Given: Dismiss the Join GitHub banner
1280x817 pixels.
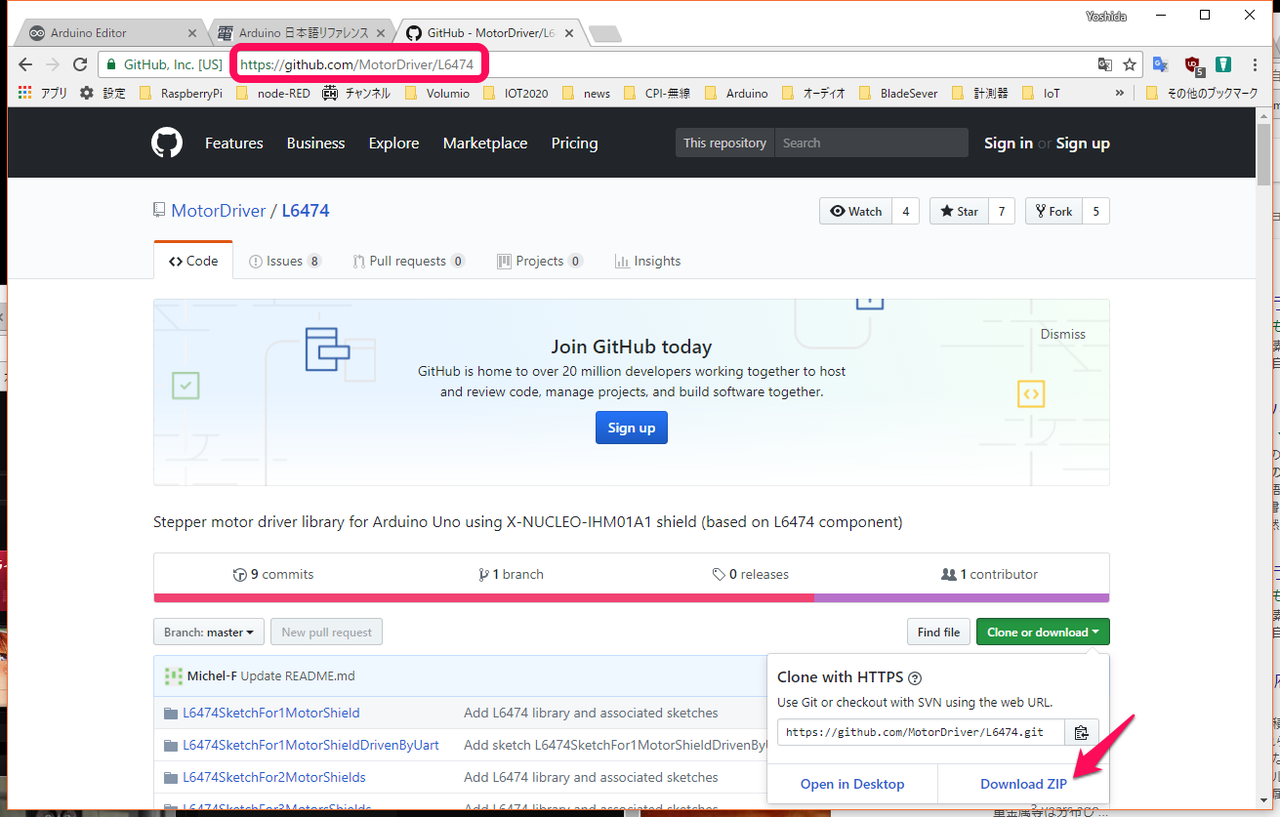Looking at the screenshot, I should (x=1062, y=334).
